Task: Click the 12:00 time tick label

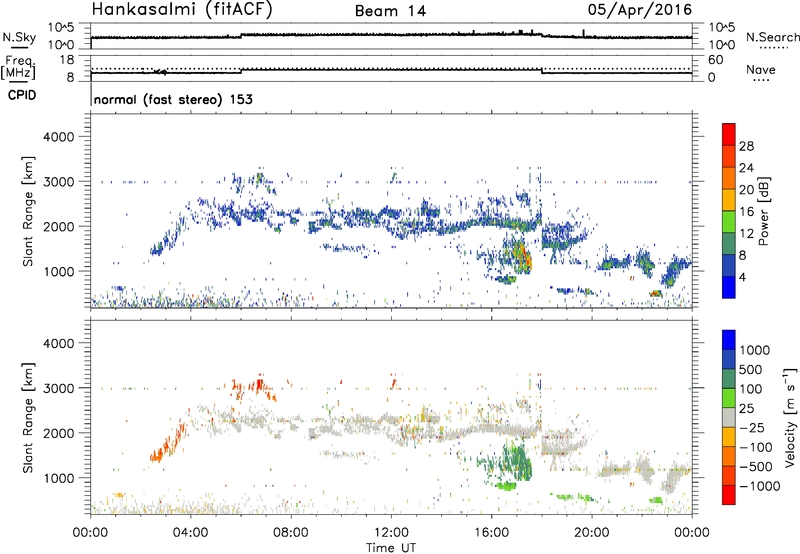Action: tap(391, 533)
